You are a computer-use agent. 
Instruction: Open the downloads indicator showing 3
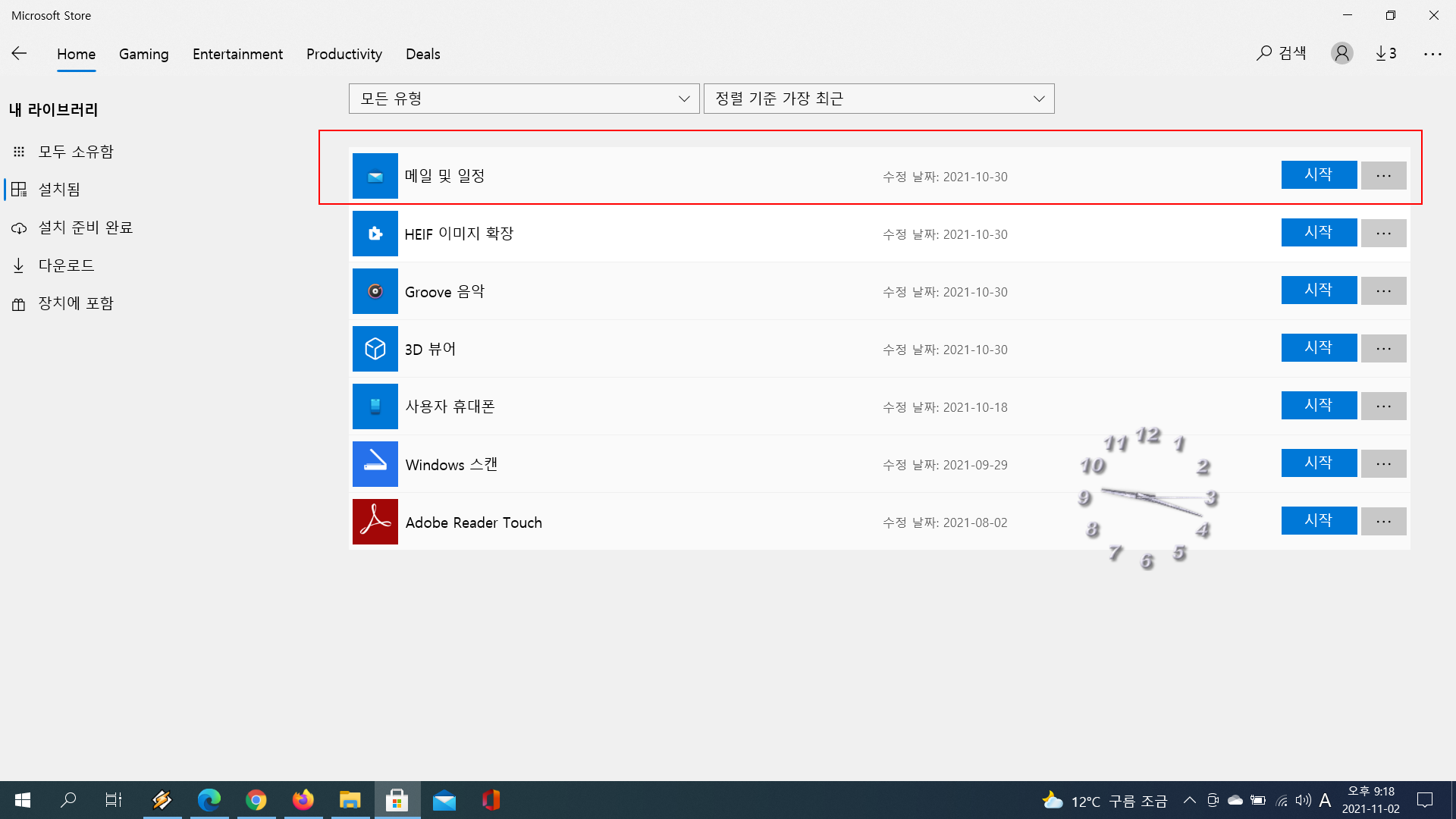(1386, 53)
